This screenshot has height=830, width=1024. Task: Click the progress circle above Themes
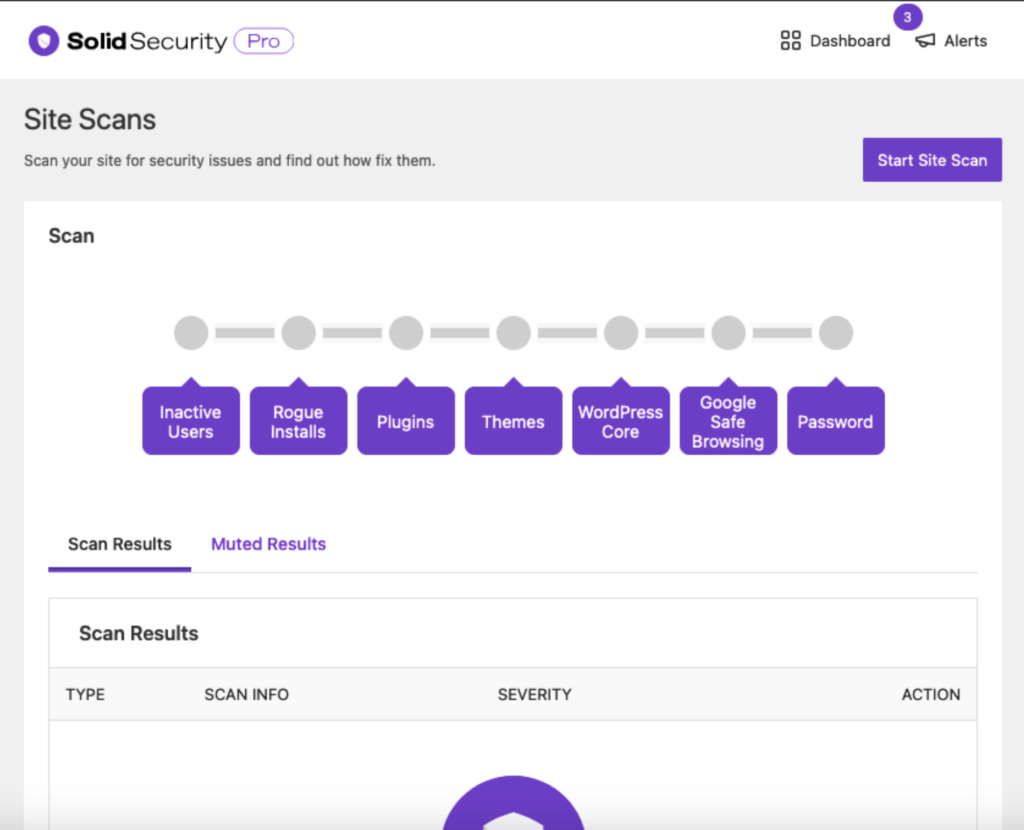tap(513, 333)
